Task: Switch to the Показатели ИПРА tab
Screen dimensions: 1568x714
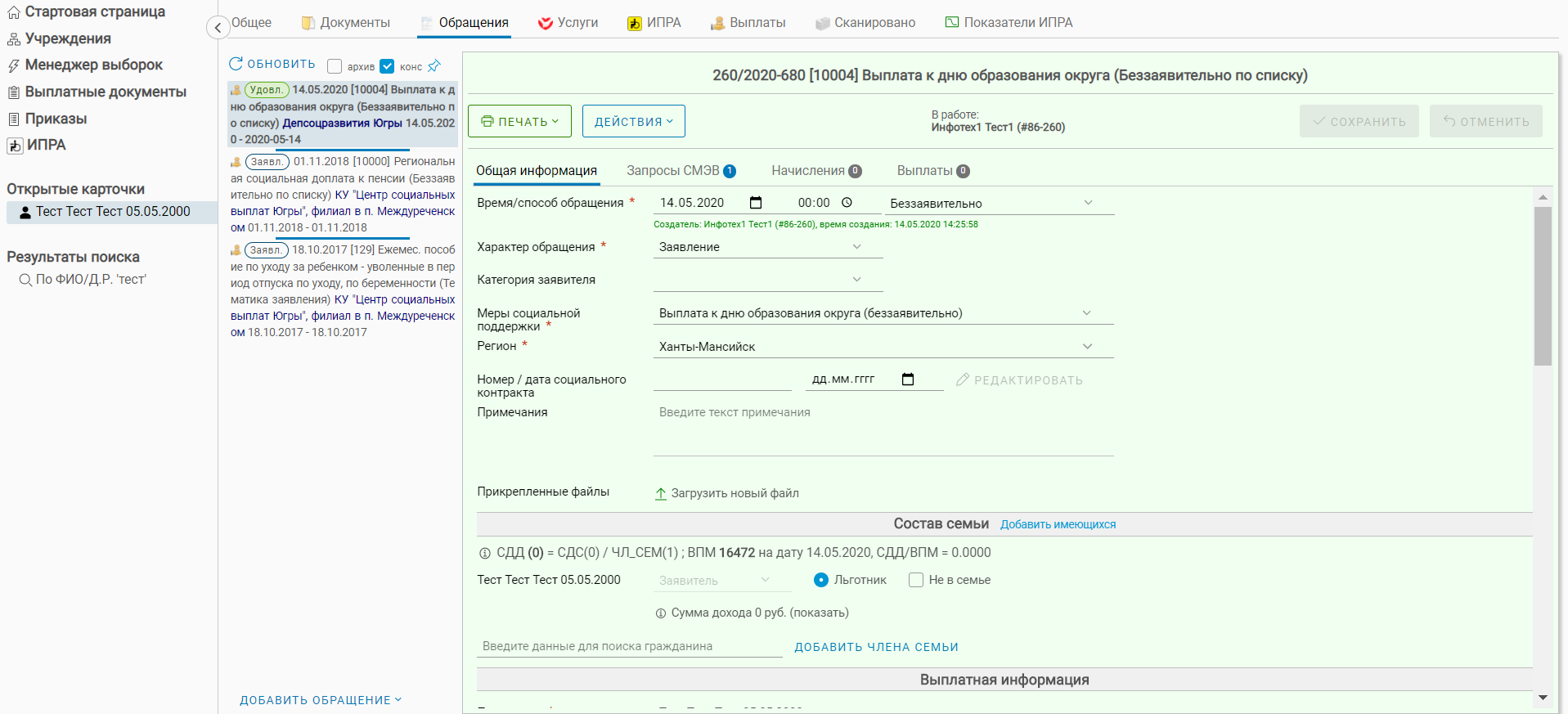Action: [x=1009, y=23]
